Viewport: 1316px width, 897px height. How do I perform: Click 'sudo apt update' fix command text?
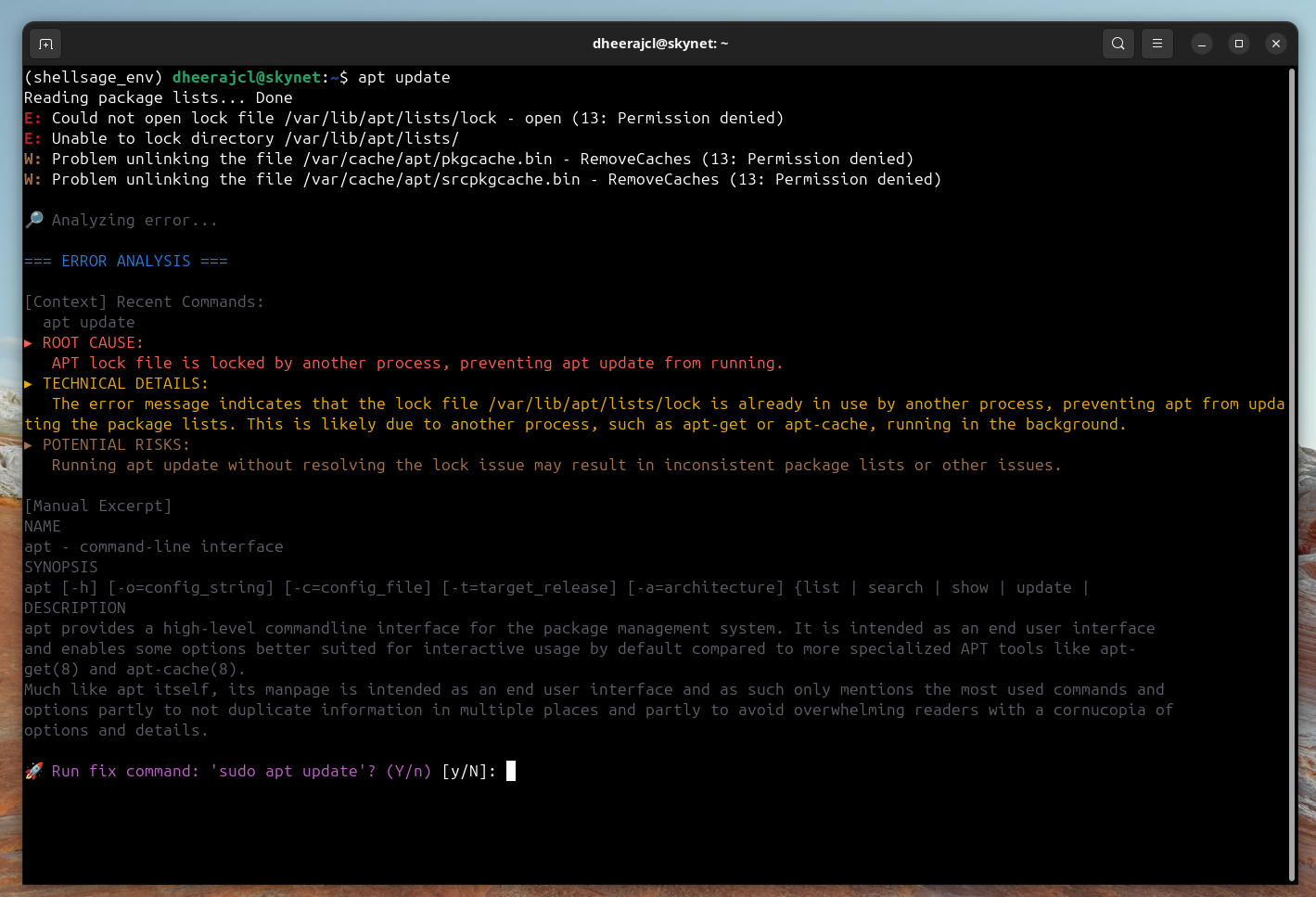[288, 772]
